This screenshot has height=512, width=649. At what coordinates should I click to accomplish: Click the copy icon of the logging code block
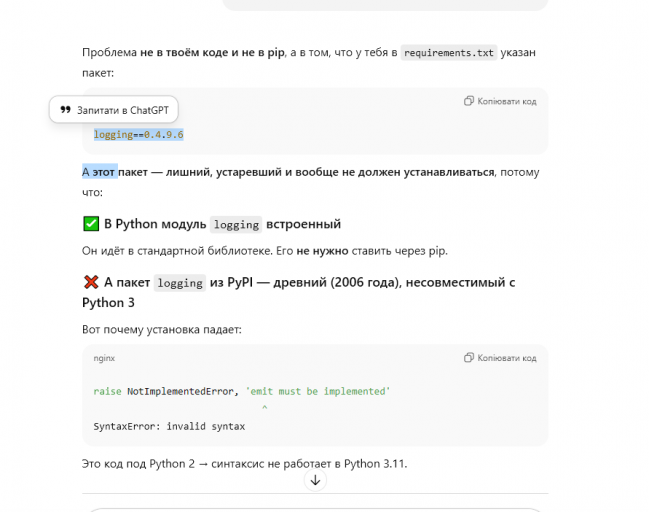coord(469,101)
